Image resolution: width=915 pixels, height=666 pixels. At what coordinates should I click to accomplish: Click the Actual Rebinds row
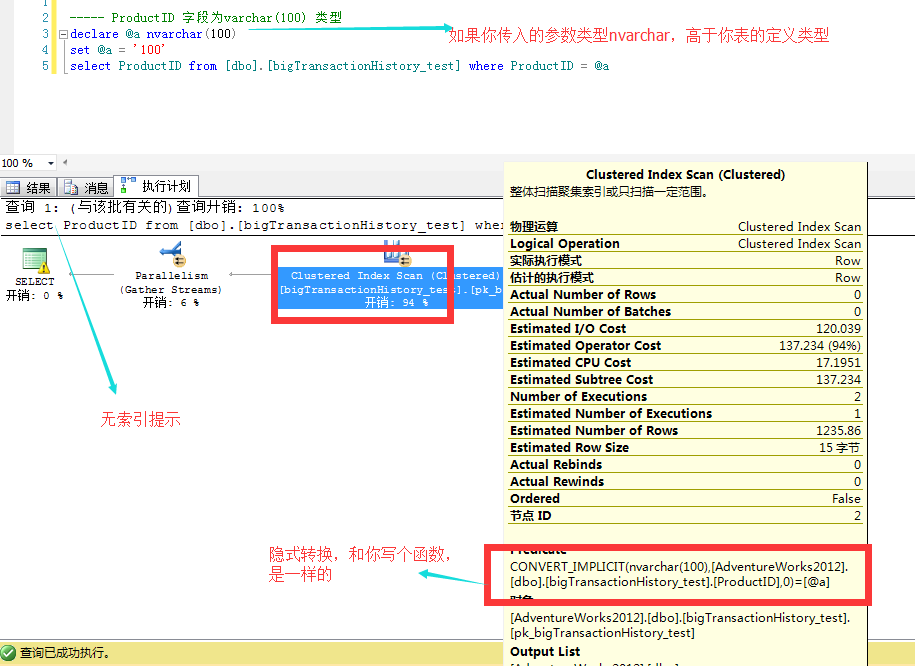point(685,465)
